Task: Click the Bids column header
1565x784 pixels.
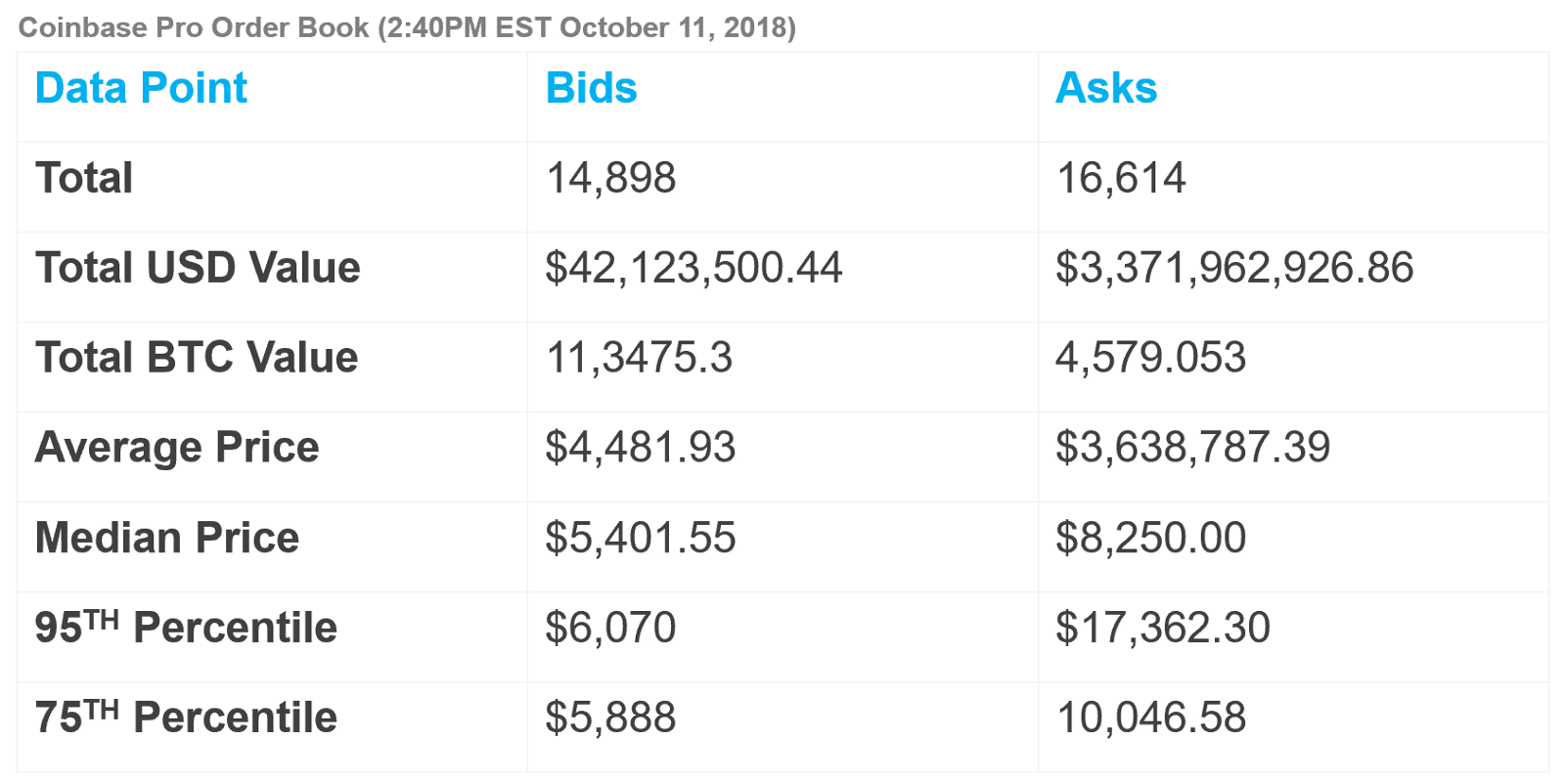Action: point(591,88)
